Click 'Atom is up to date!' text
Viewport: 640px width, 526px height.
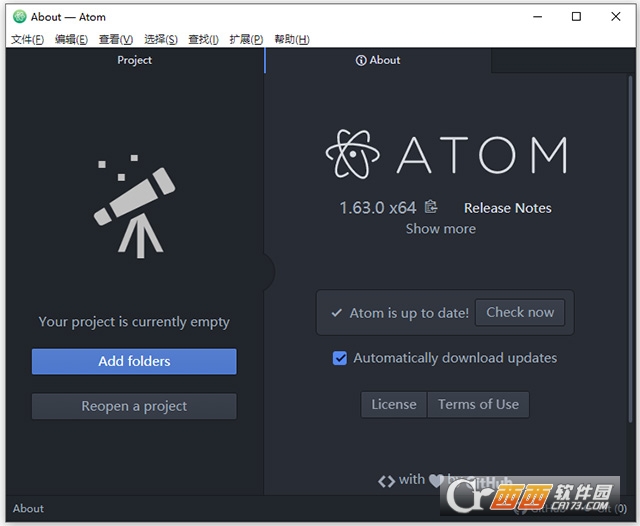[409, 313]
